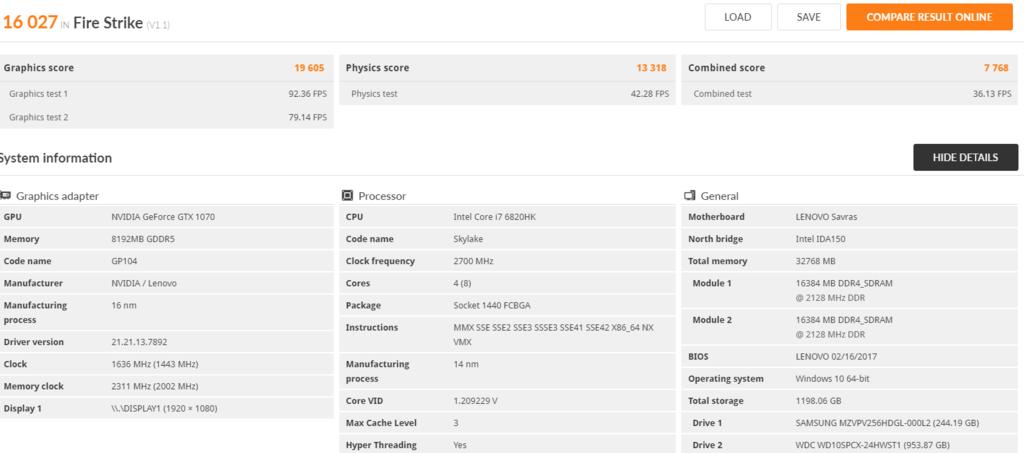Select clock value 1636 MHz (1443 MHz)
Viewport: 1024px width, 453px height.
click(155, 364)
